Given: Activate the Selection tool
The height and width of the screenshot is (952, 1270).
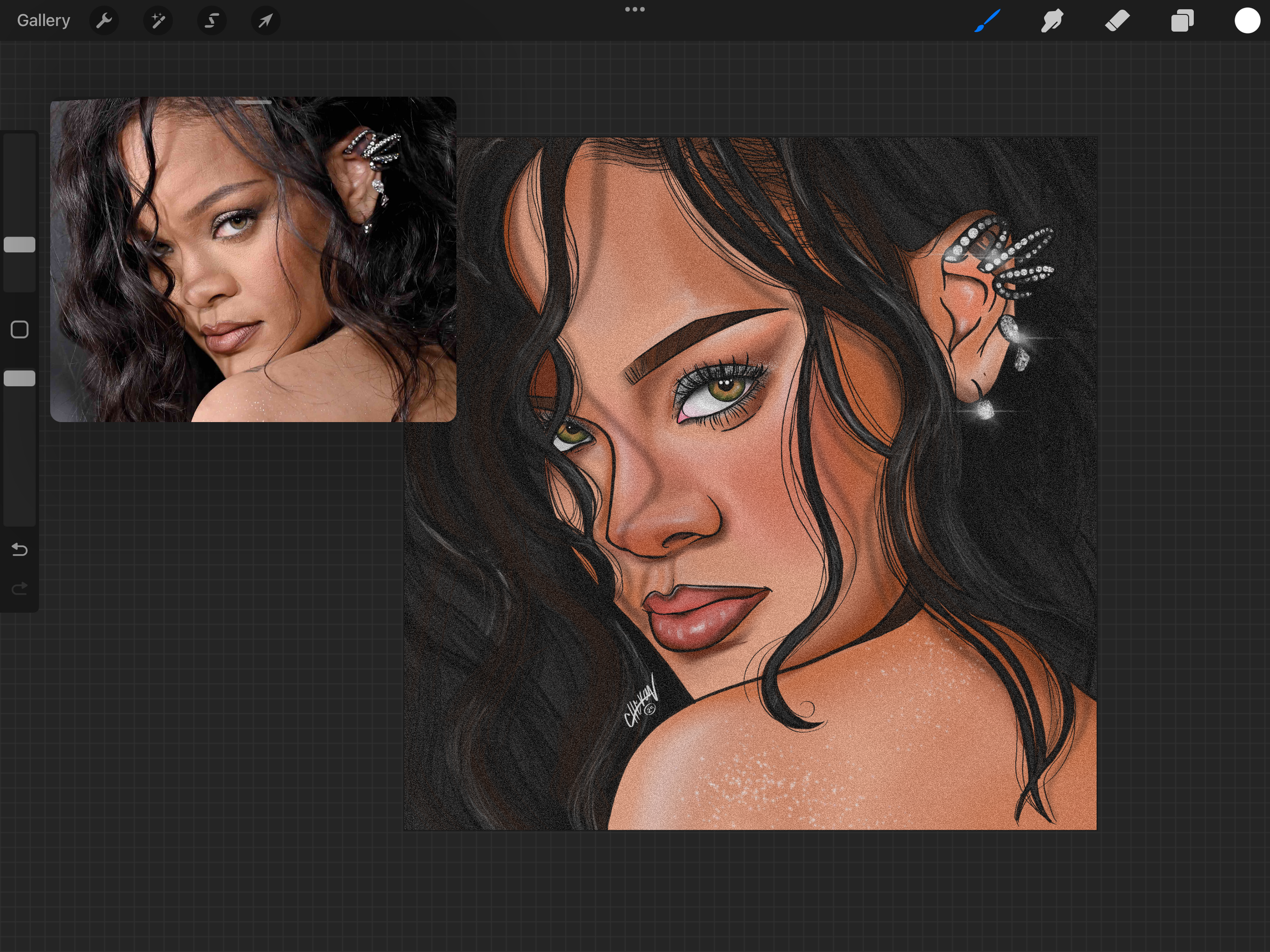Looking at the screenshot, I should [x=212, y=21].
